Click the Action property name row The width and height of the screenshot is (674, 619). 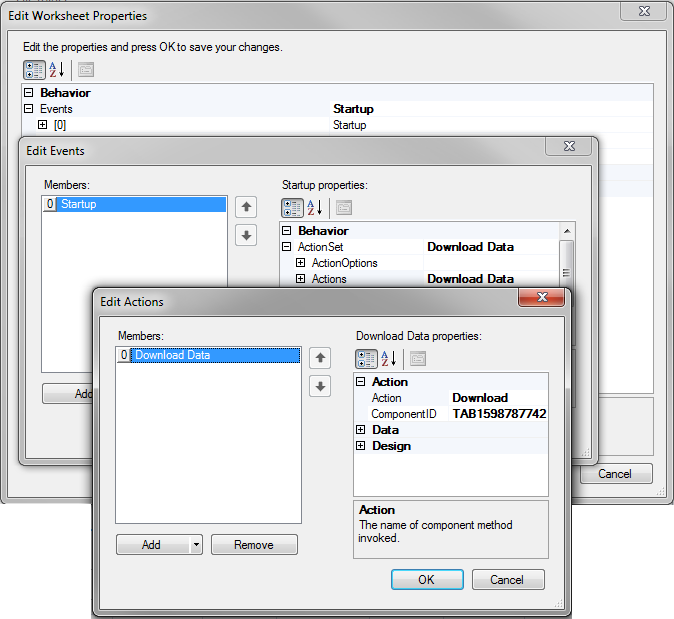click(x=386, y=398)
